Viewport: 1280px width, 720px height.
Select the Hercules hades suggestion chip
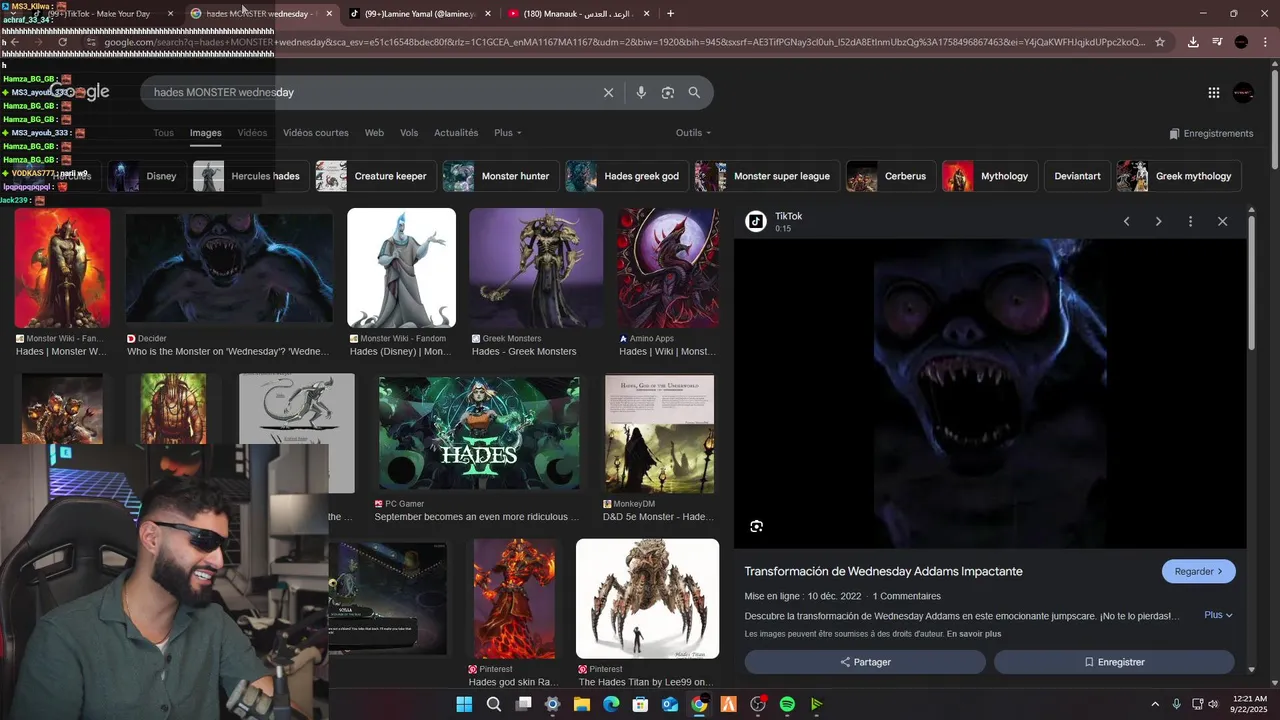pyautogui.click(x=250, y=176)
